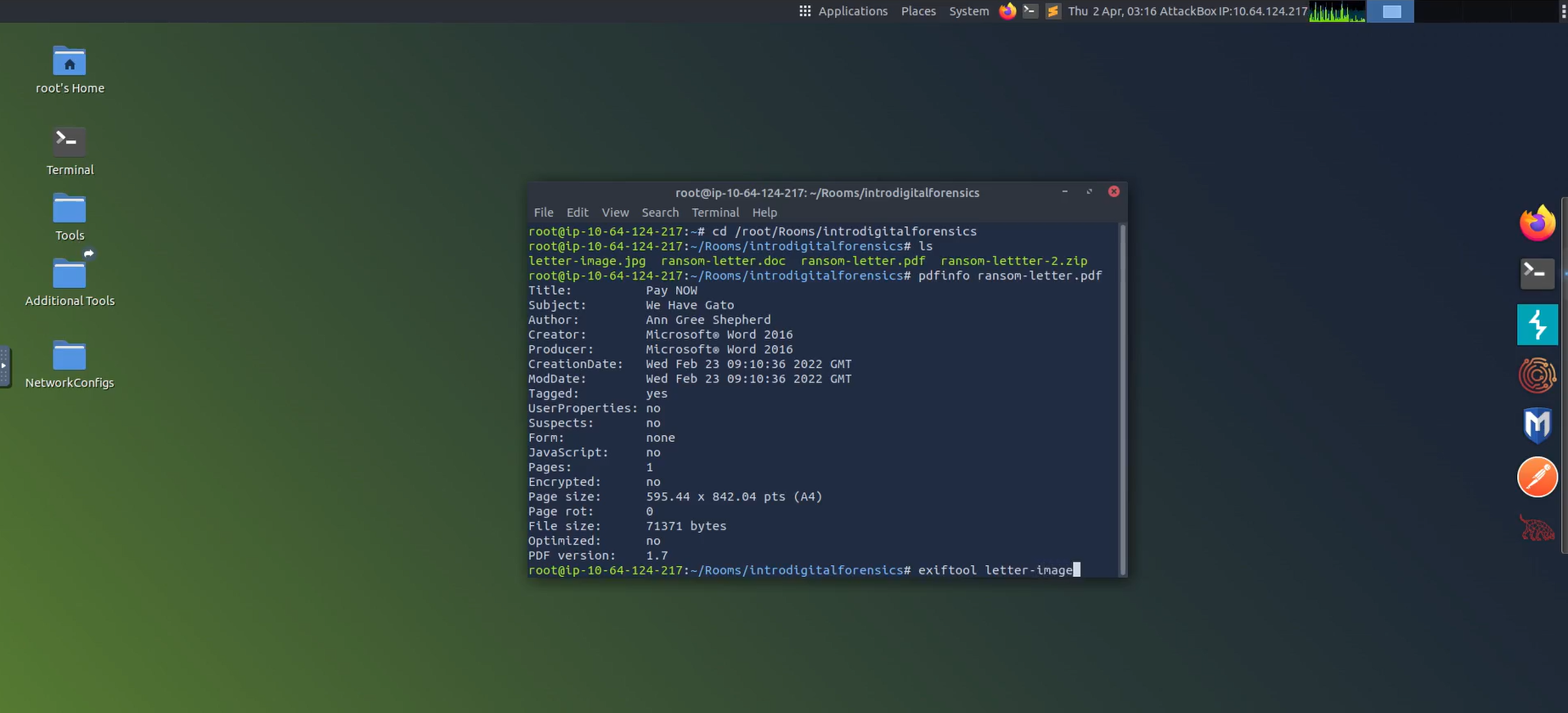Screen dimensions: 1568x713
Task: Click terminal launcher in top panel
Action: coord(1030,11)
